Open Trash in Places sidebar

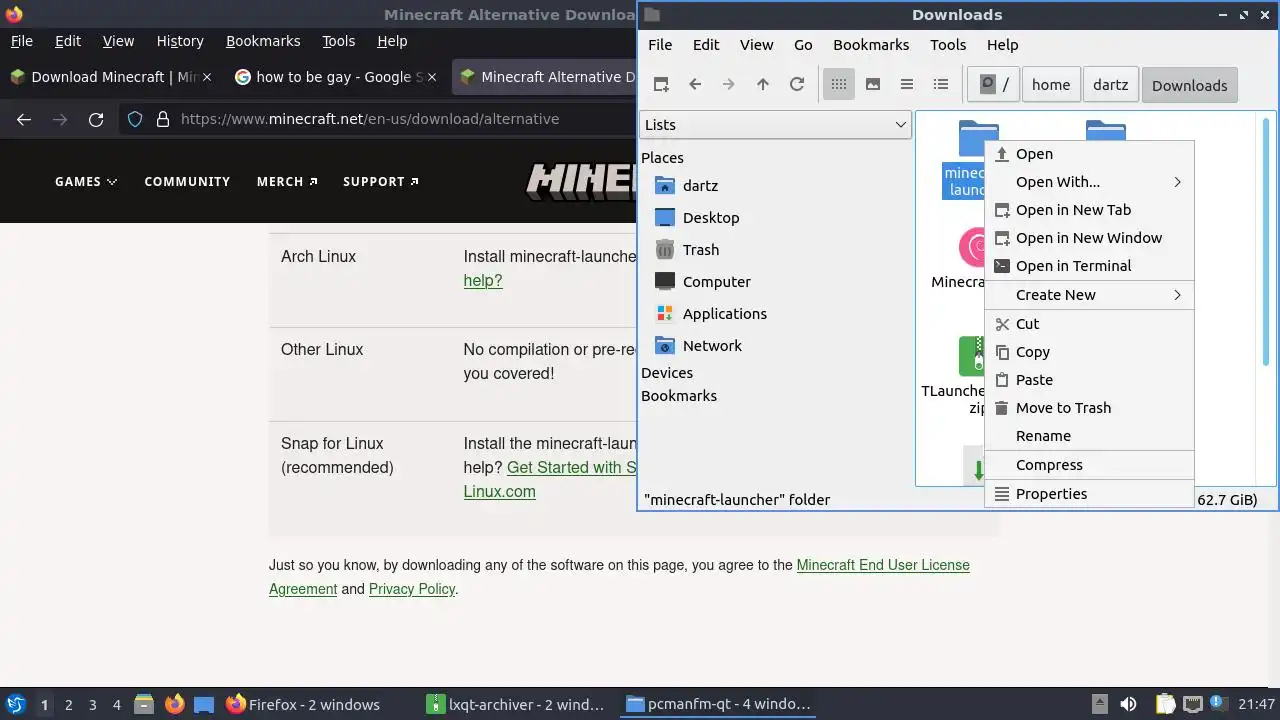(700, 250)
